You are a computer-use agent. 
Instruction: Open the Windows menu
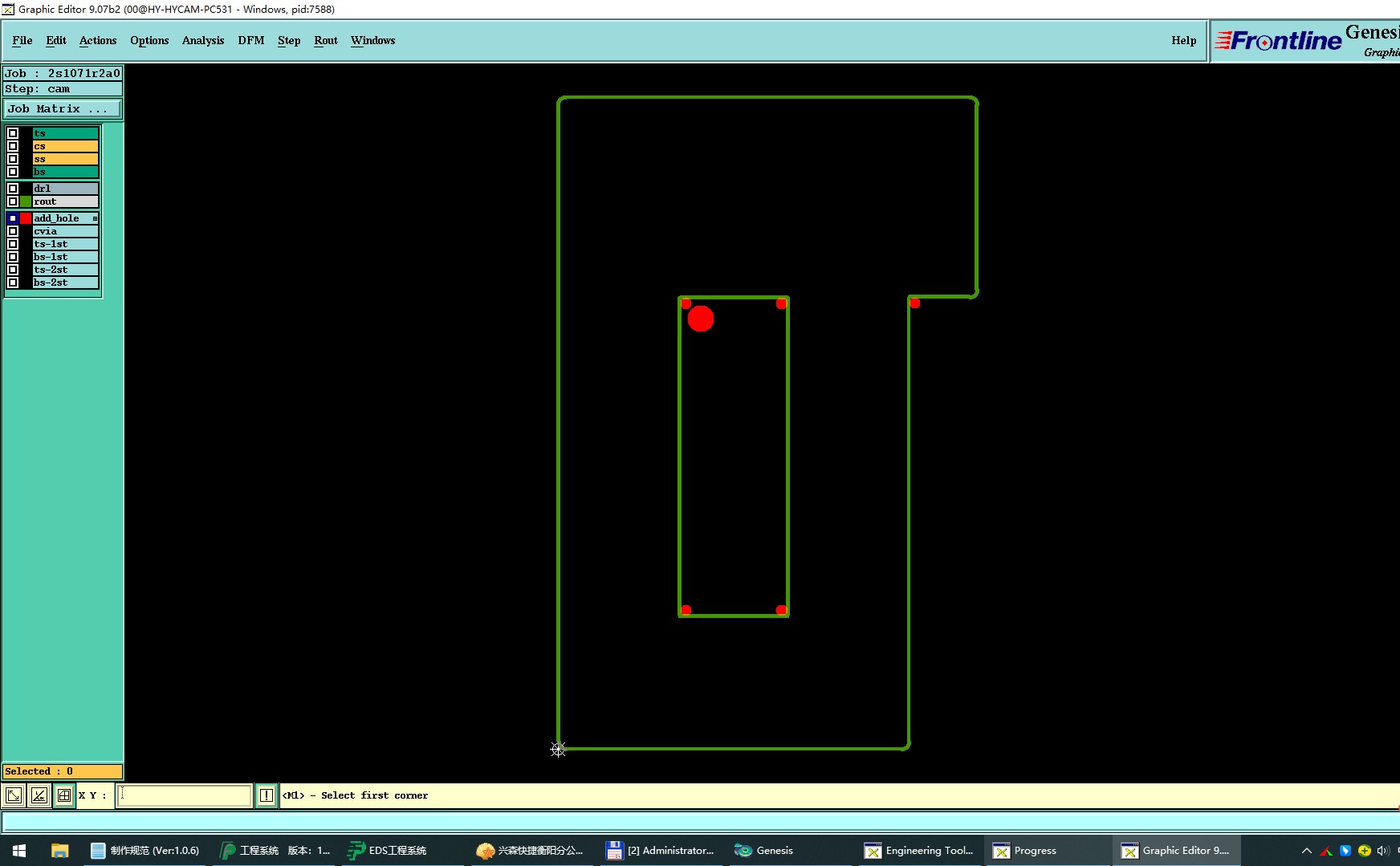373,40
